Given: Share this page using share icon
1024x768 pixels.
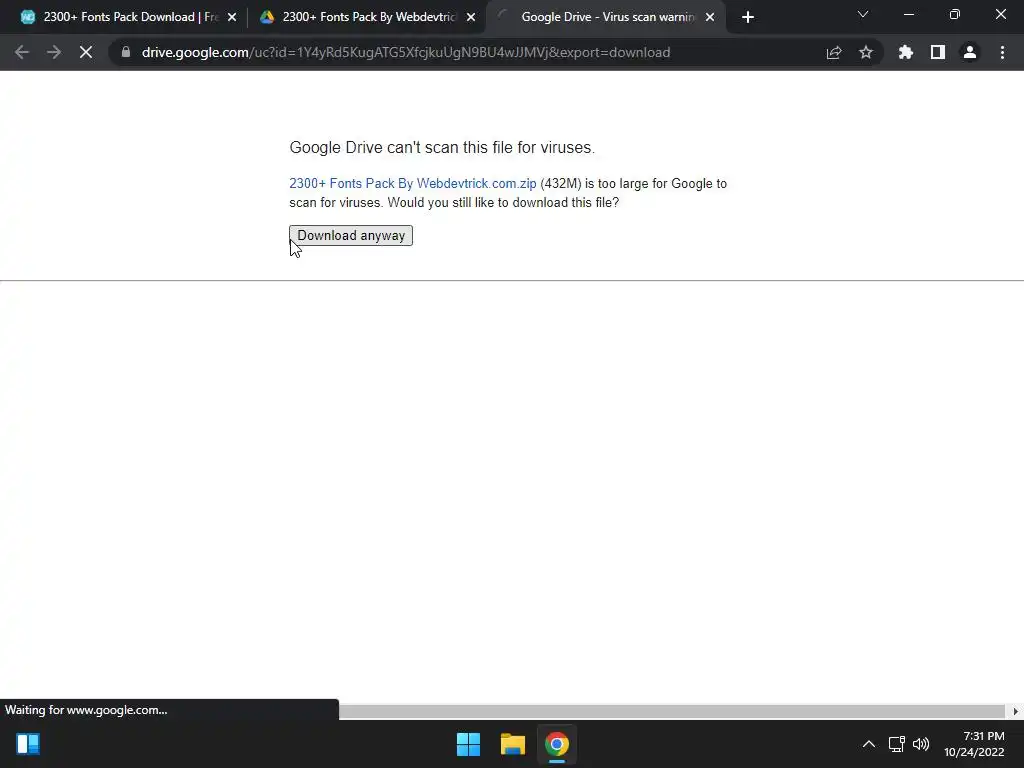Looking at the screenshot, I should (x=834, y=52).
